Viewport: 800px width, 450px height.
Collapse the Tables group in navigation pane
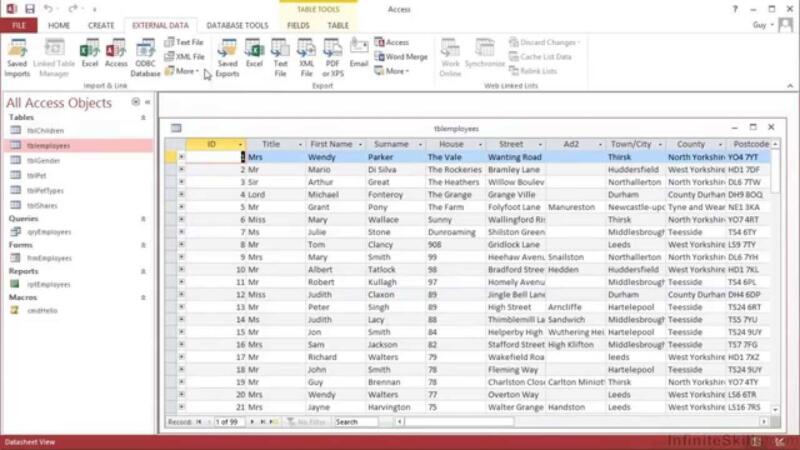click(x=143, y=118)
